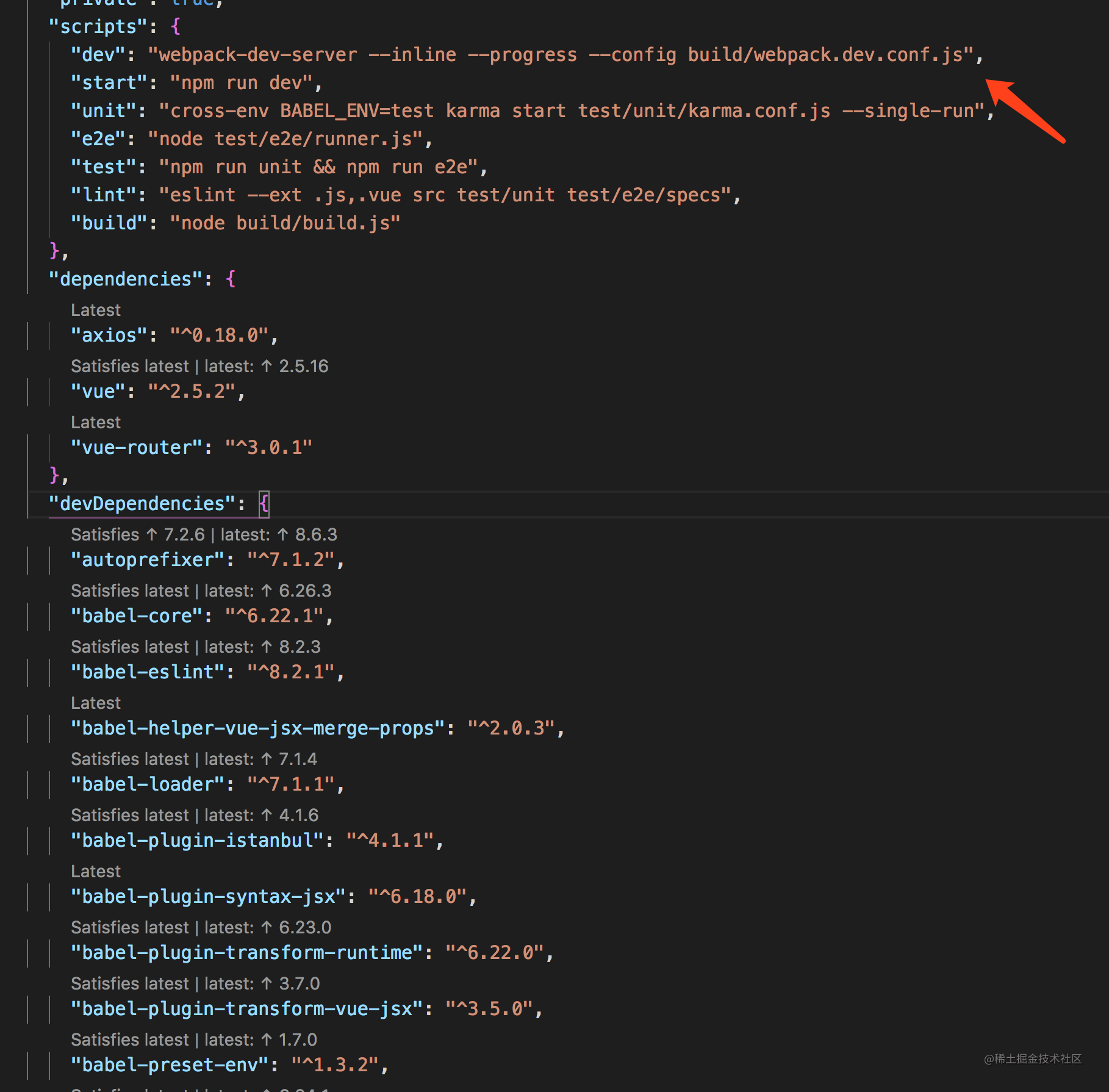
Task: Click the "dependencies" key
Action: coord(126,279)
